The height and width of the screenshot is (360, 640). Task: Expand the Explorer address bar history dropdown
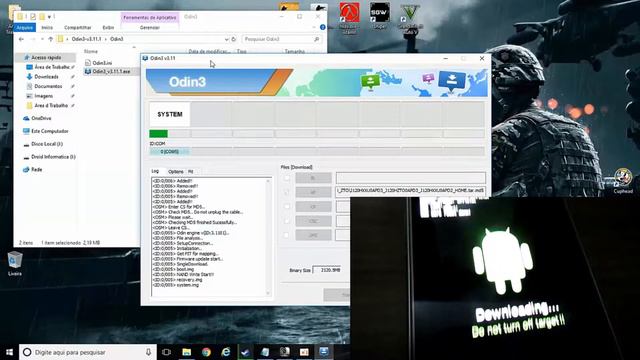[x=227, y=39]
